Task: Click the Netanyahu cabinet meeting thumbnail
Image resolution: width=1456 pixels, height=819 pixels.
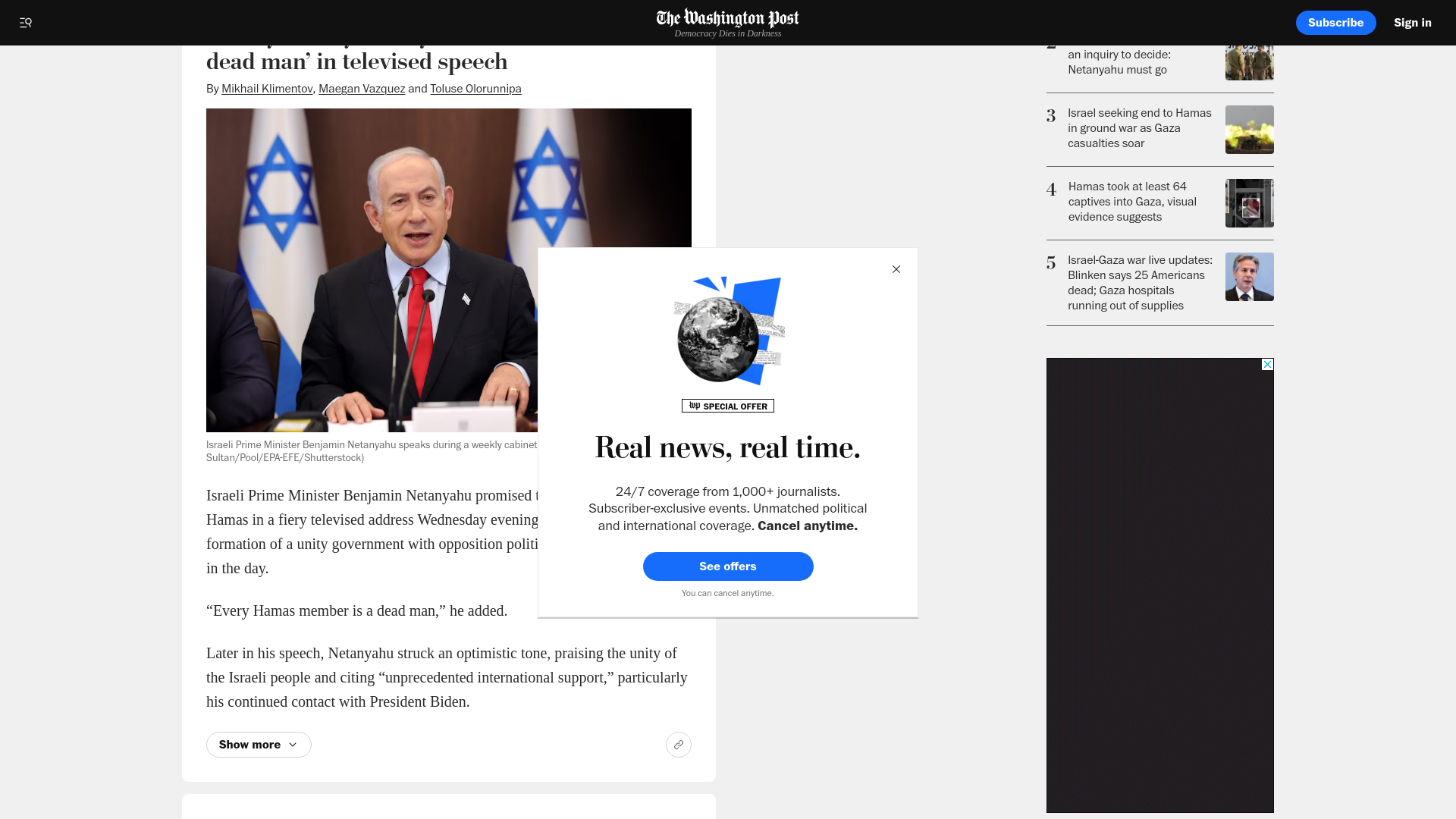Action: point(449,271)
